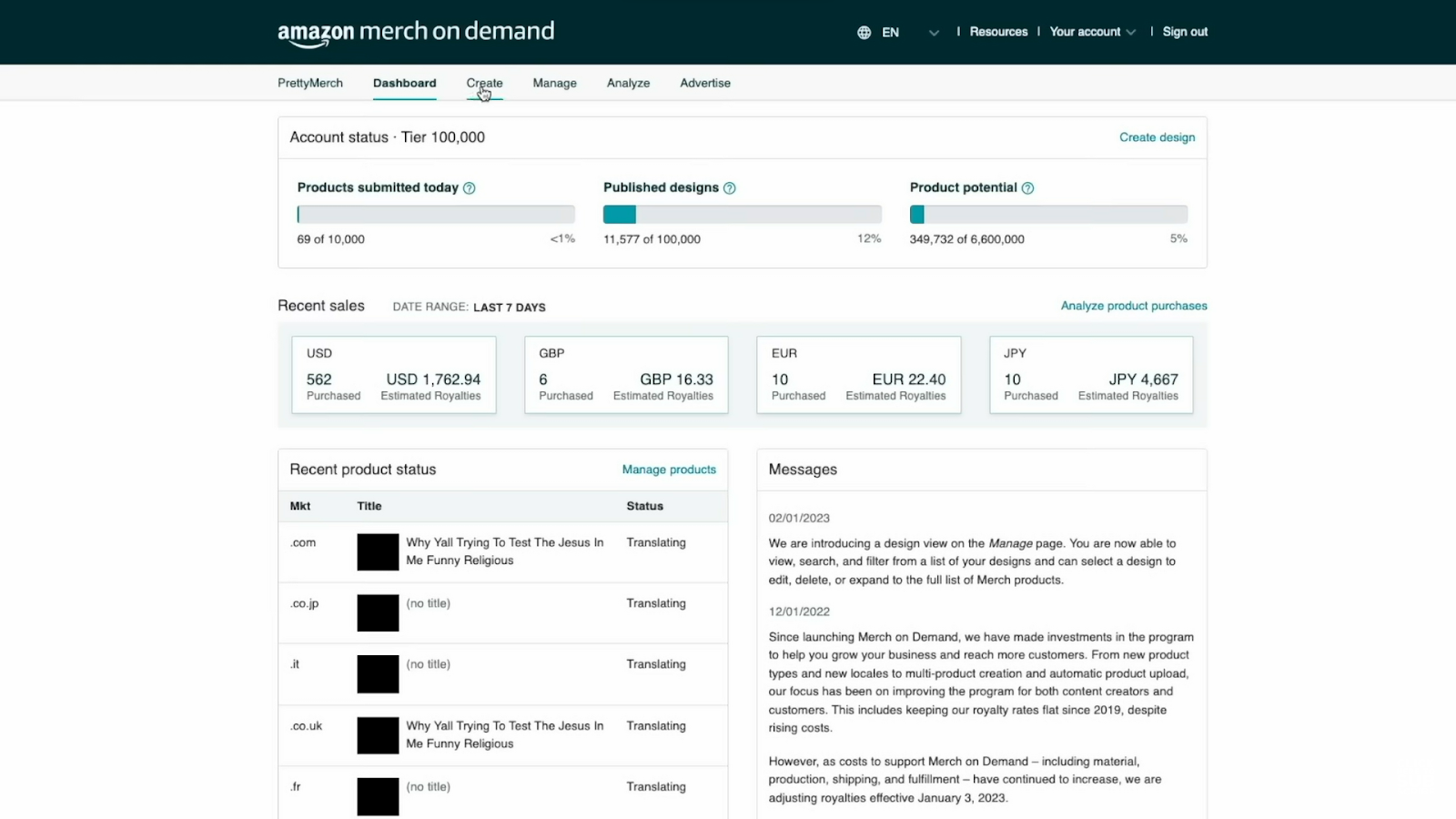Viewport: 1456px width, 819px height.
Task: Click Translating status in the .co.uk row
Action: point(656,726)
